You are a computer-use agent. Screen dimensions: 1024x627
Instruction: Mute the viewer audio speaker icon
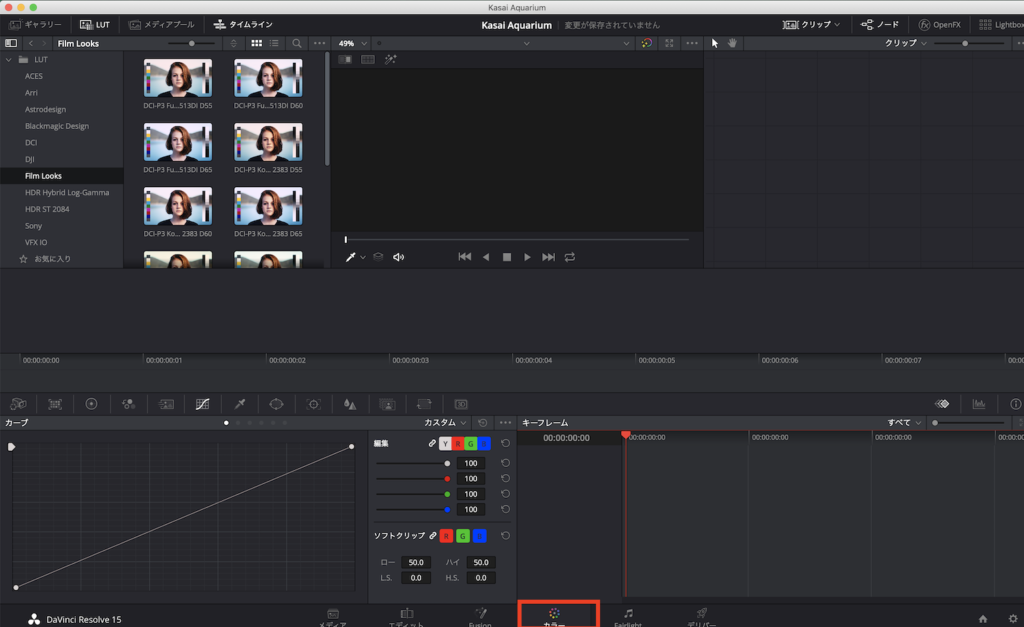click(399, 257)
